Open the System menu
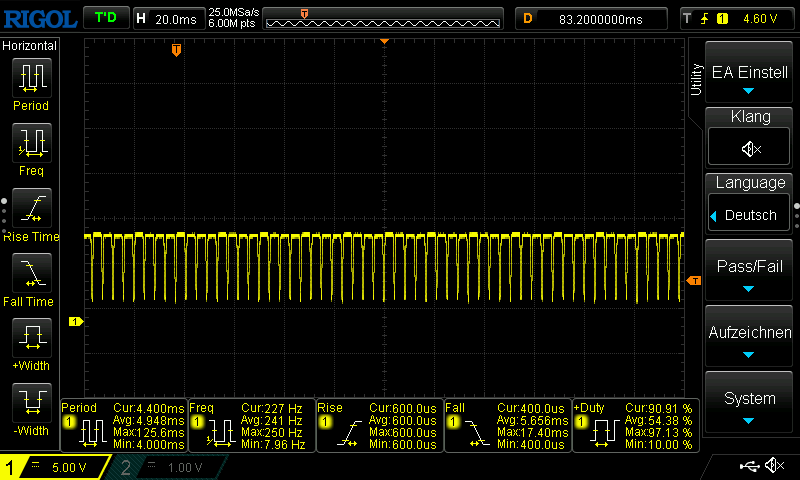 (750, 402)
